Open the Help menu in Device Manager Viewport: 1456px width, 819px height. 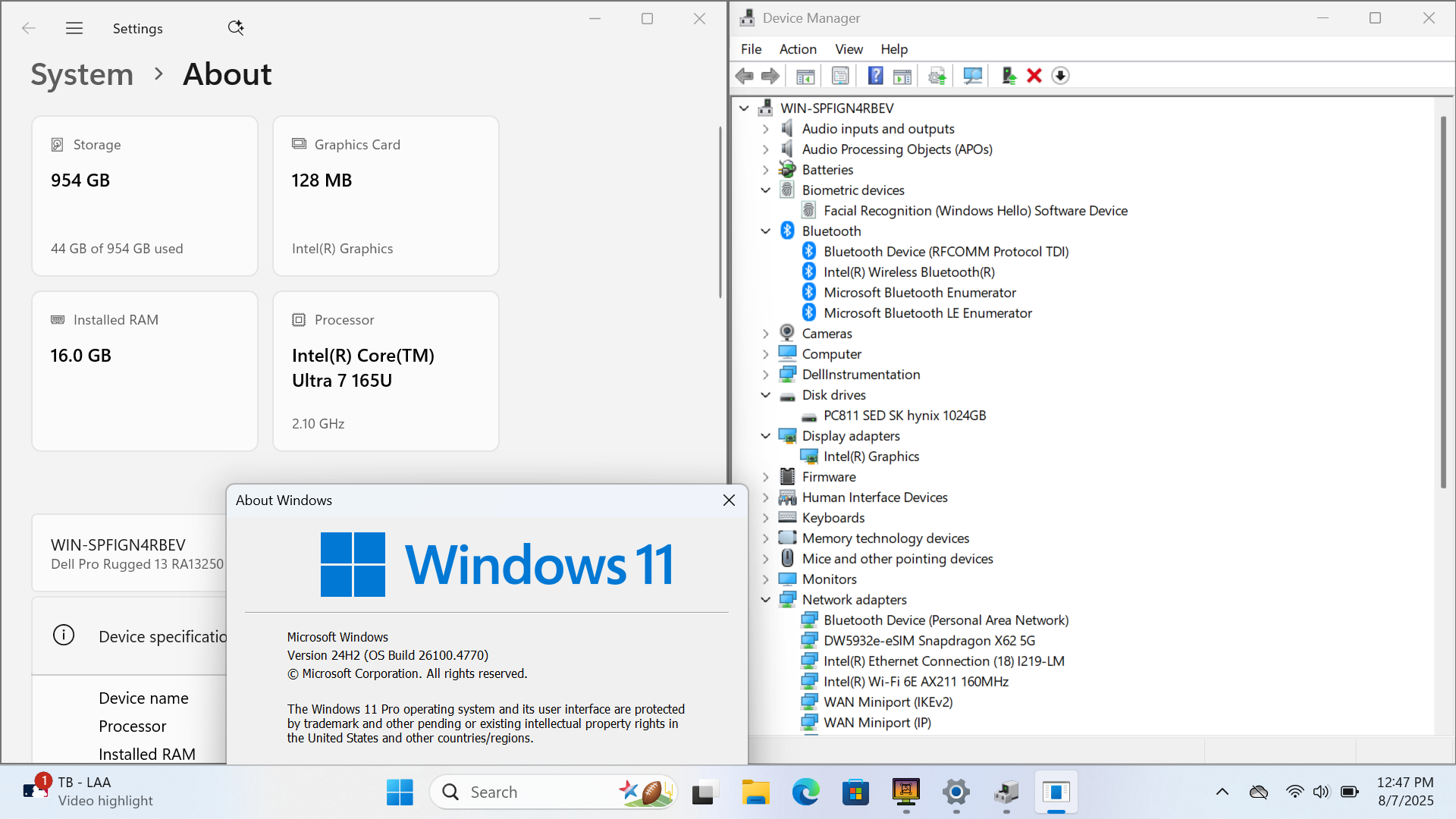coord(894,49)
